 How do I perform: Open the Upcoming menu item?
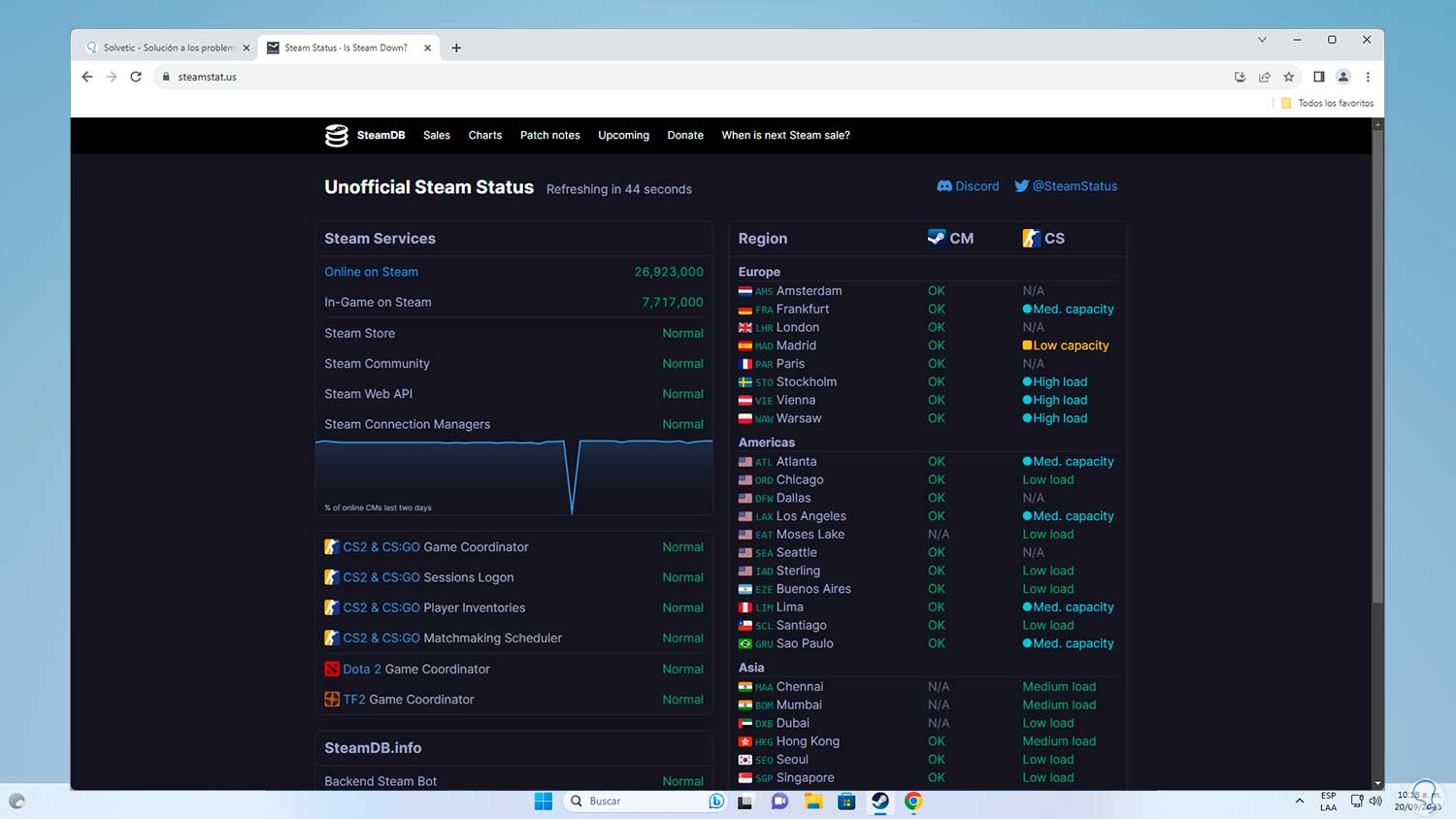point(624,136)
